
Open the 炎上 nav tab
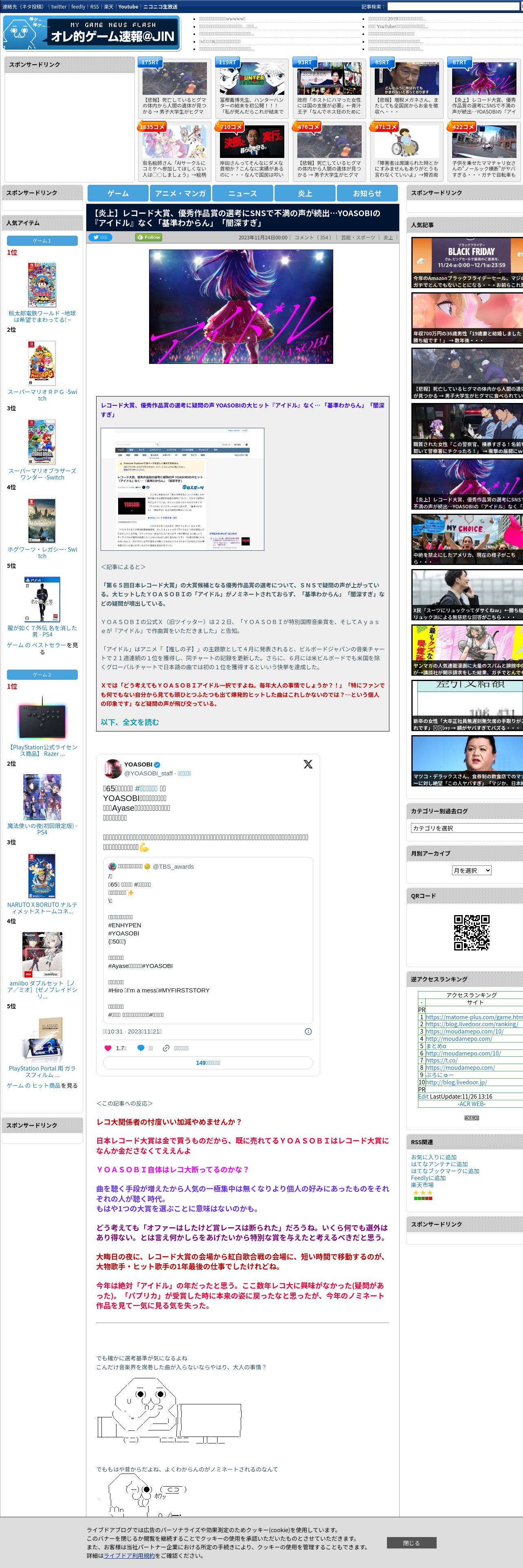coord(305,193)
